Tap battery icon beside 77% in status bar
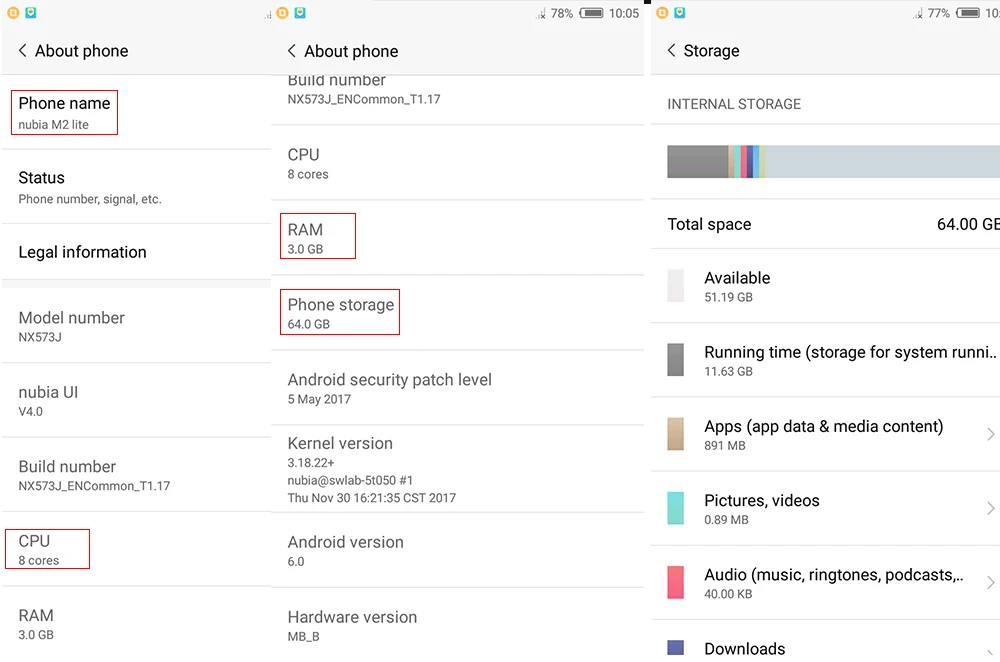Screen dimensions: 1000x662 968,13
